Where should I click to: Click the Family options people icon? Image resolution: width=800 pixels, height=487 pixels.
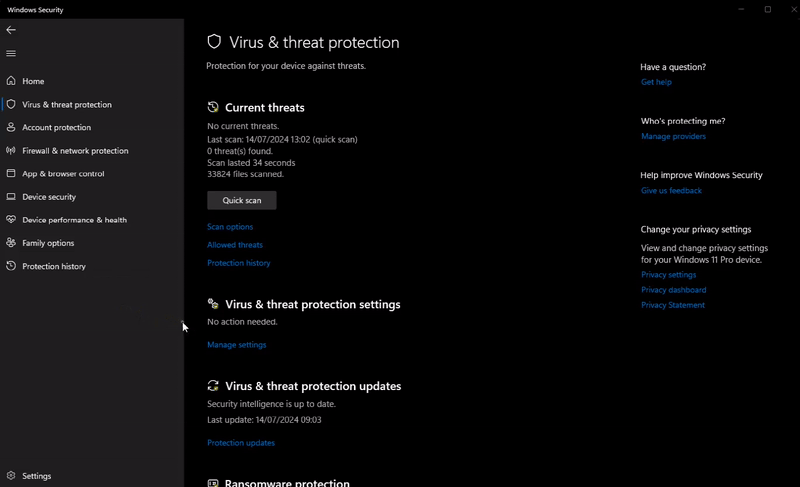11,243
